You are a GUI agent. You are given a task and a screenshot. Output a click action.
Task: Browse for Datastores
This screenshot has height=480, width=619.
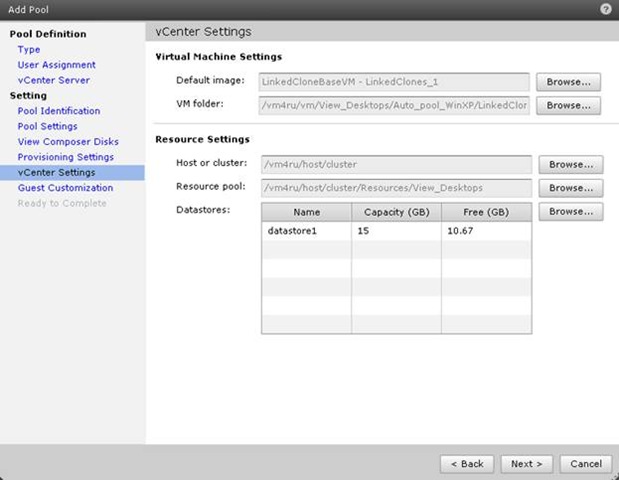coord(571,212)
